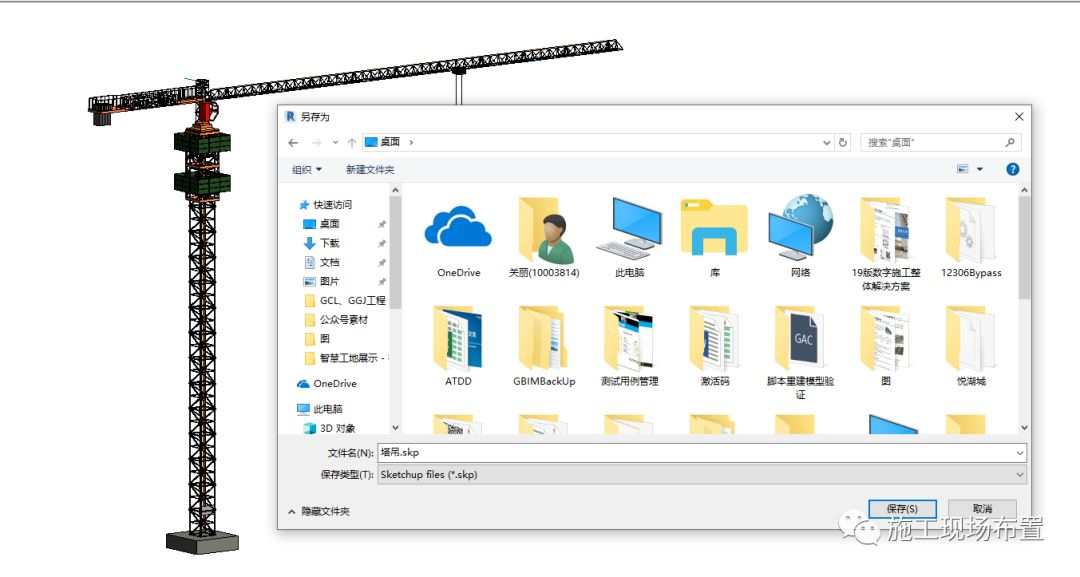Open the 关丽(10003814) user folder
Image resolution: width=1080 pixels, height=577 pixels.
pyautogui.click(x=543, y=238)
